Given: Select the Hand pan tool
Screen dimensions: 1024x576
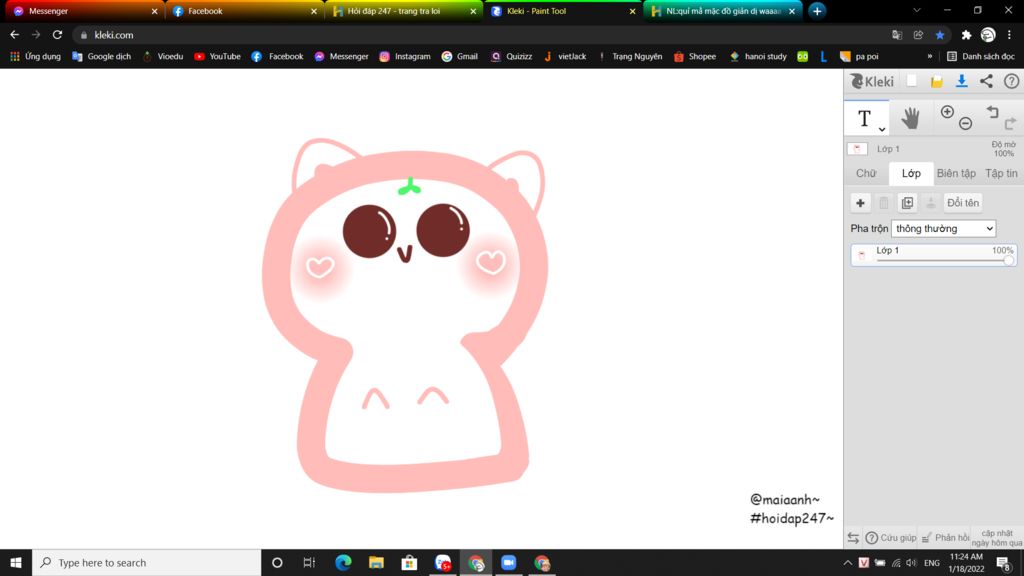Looking at the screenshot, I should pyautogui.click(x=910, y=118).
